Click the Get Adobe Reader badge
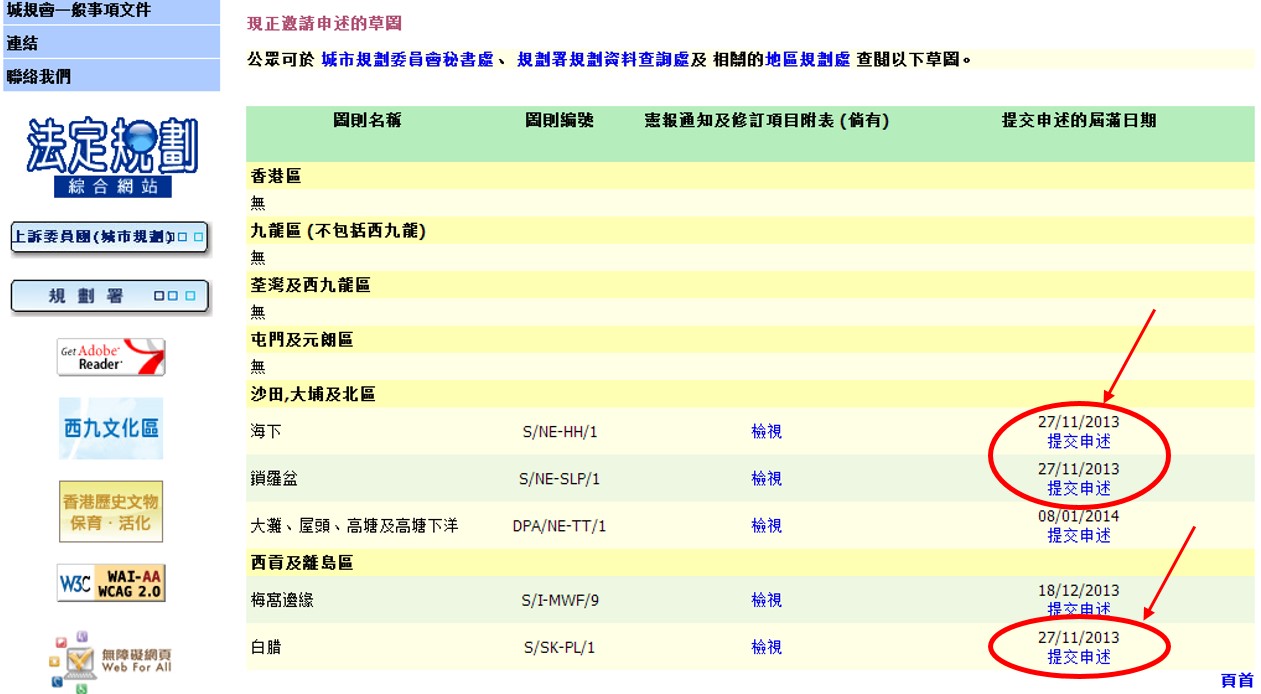Viewport: 1261px width, 694px height. [111, 357]
